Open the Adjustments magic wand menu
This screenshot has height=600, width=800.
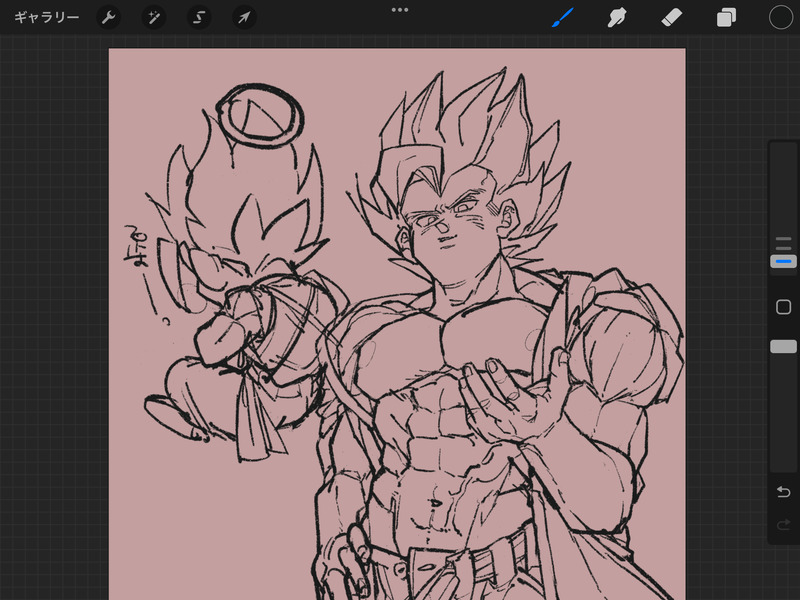(153, 17)
